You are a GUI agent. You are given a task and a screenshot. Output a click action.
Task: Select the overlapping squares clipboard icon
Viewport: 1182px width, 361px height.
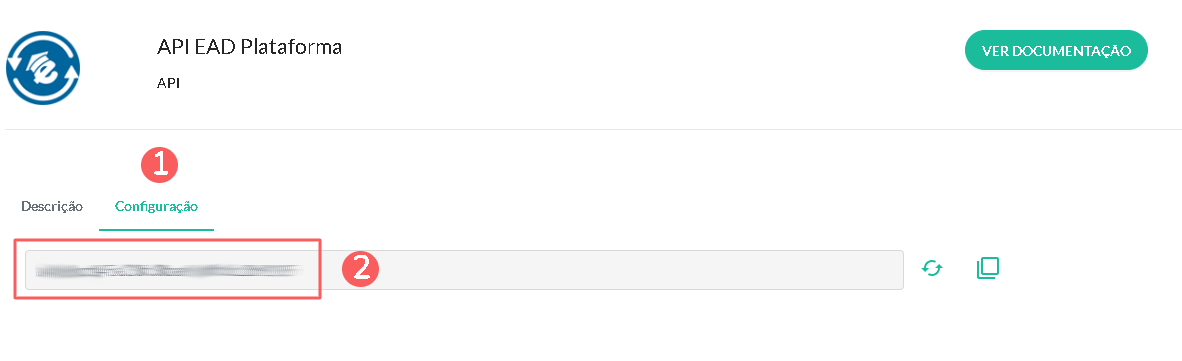988,268
